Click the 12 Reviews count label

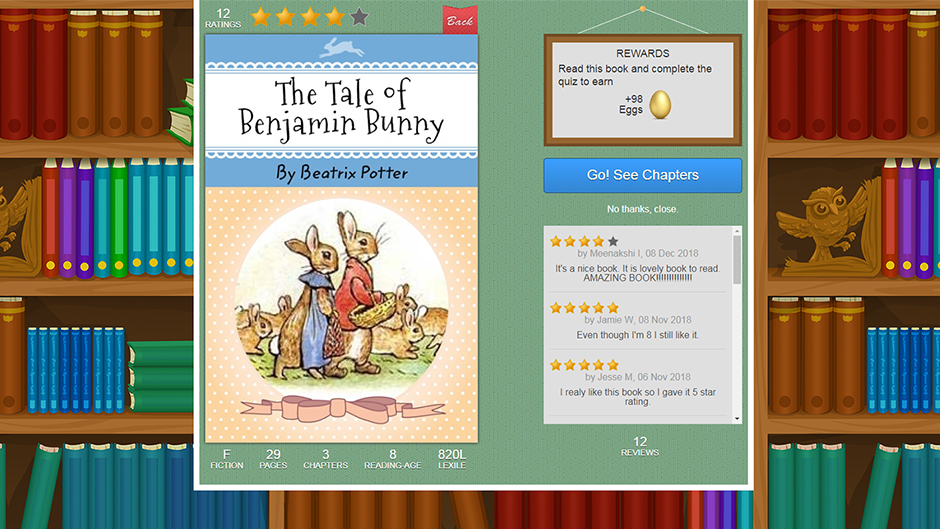tap(640, 446)
